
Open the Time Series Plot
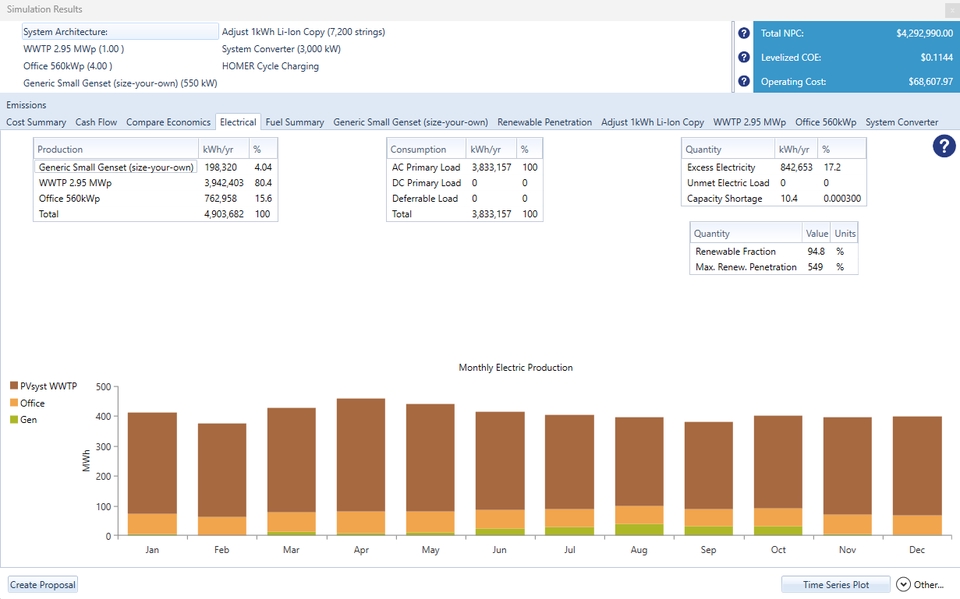pos(835,585)
